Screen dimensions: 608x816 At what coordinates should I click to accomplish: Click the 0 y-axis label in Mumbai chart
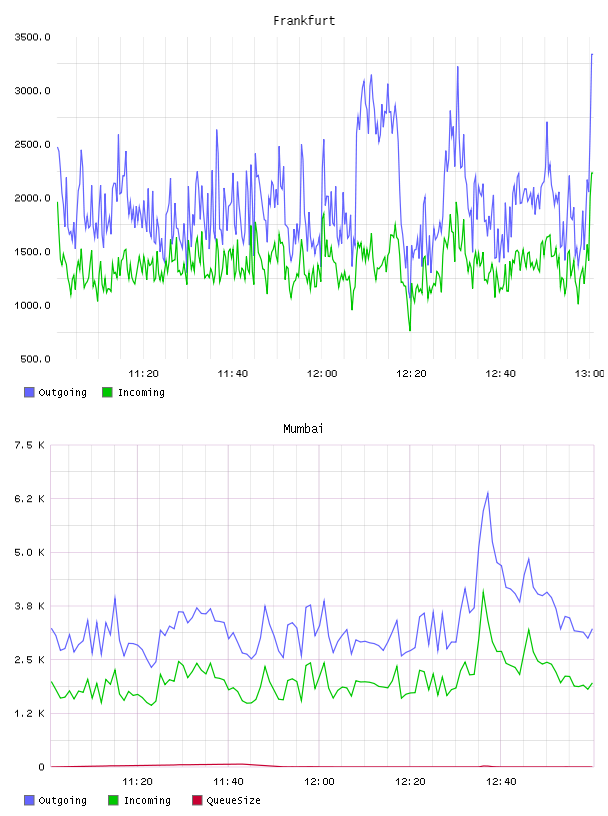[x=41, y=767]
